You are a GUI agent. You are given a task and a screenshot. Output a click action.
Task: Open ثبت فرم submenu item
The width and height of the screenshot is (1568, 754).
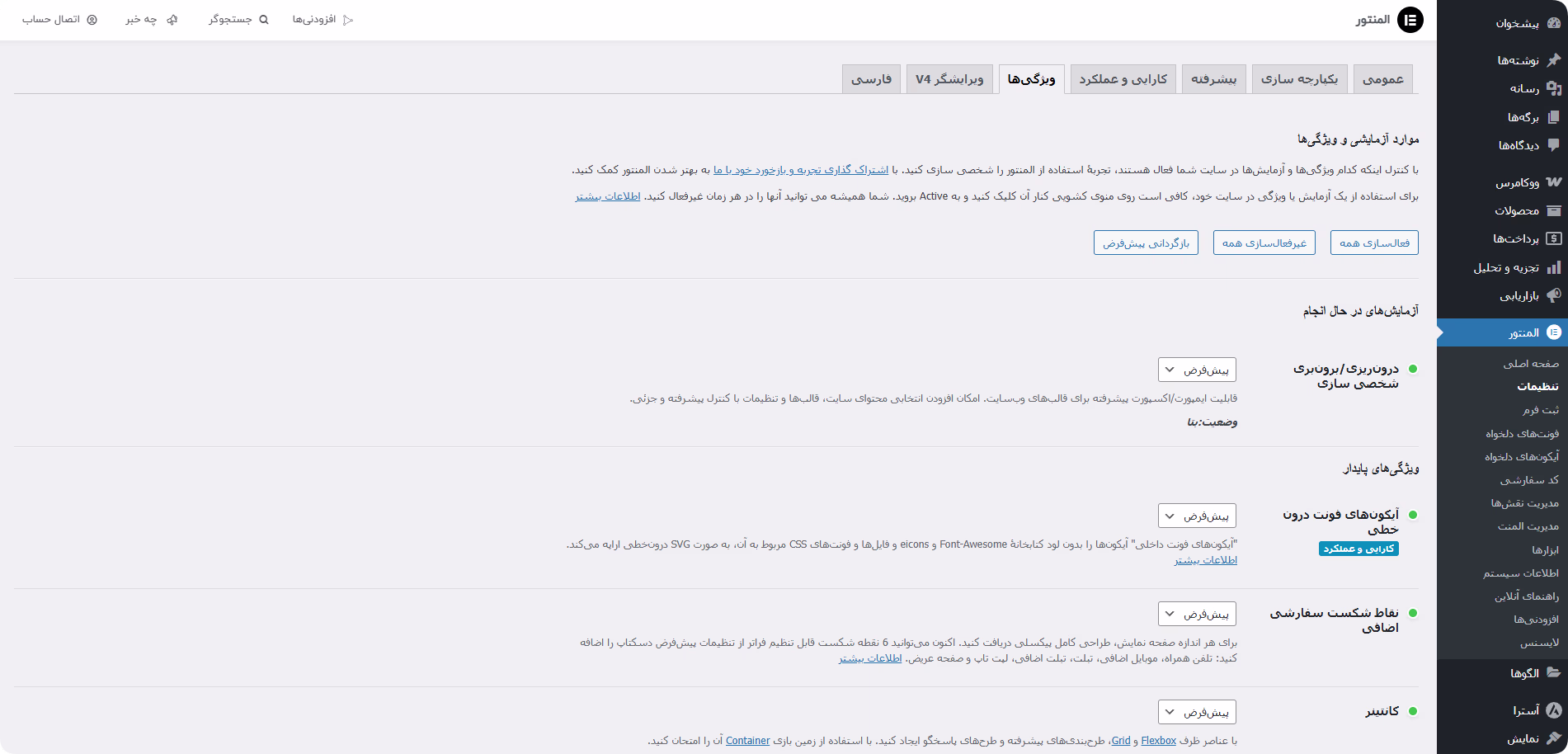click(1541, 410)
